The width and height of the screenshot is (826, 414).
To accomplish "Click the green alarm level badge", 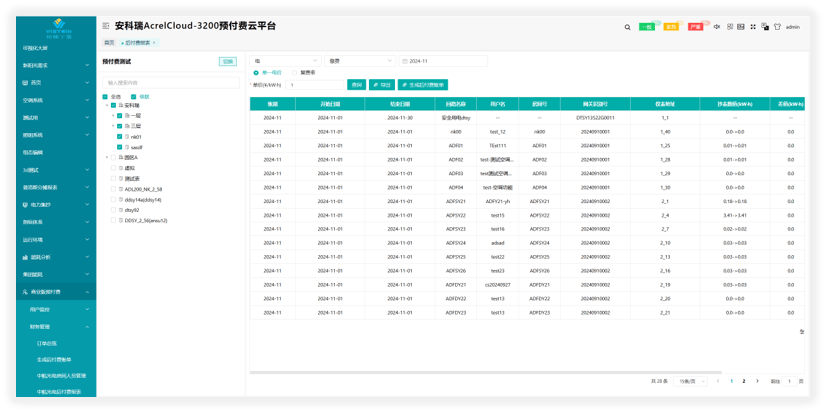I will coord(646,27).
